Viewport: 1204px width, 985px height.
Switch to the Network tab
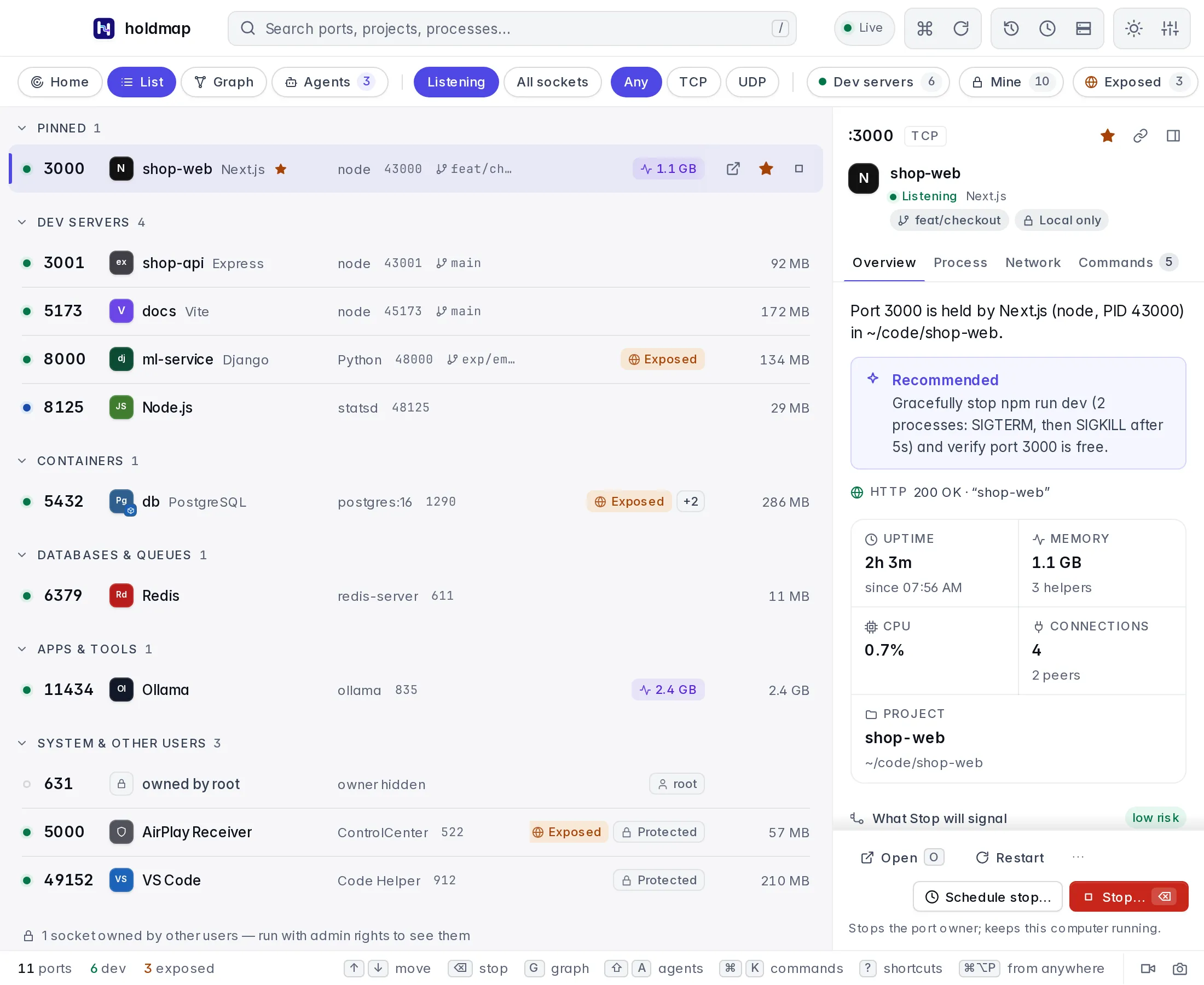tap(1033, 263)
